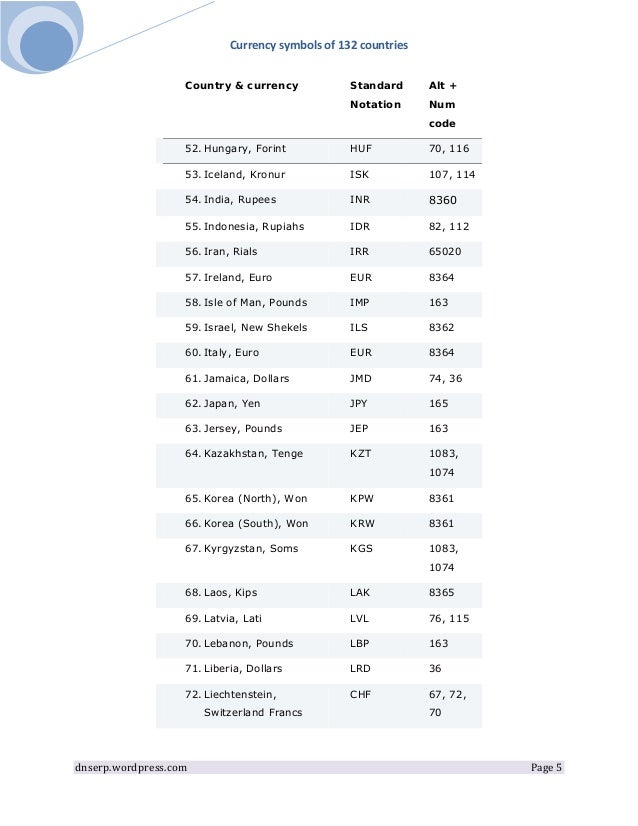Click the Page 5 footer label
Viewport: 638px width, 826px height.
pyautogui.click(x=546, y=768)
